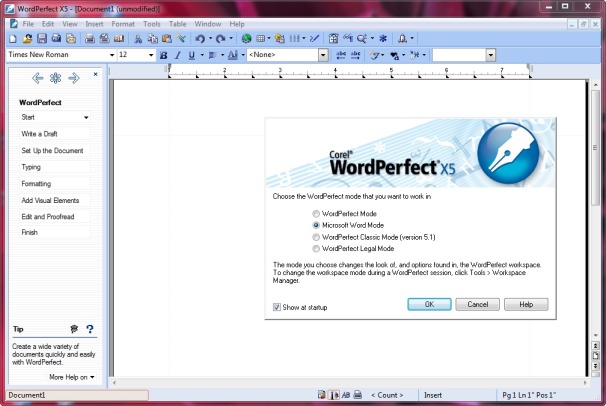Click the Copy icon in toolbar

[x=153, y=39]
